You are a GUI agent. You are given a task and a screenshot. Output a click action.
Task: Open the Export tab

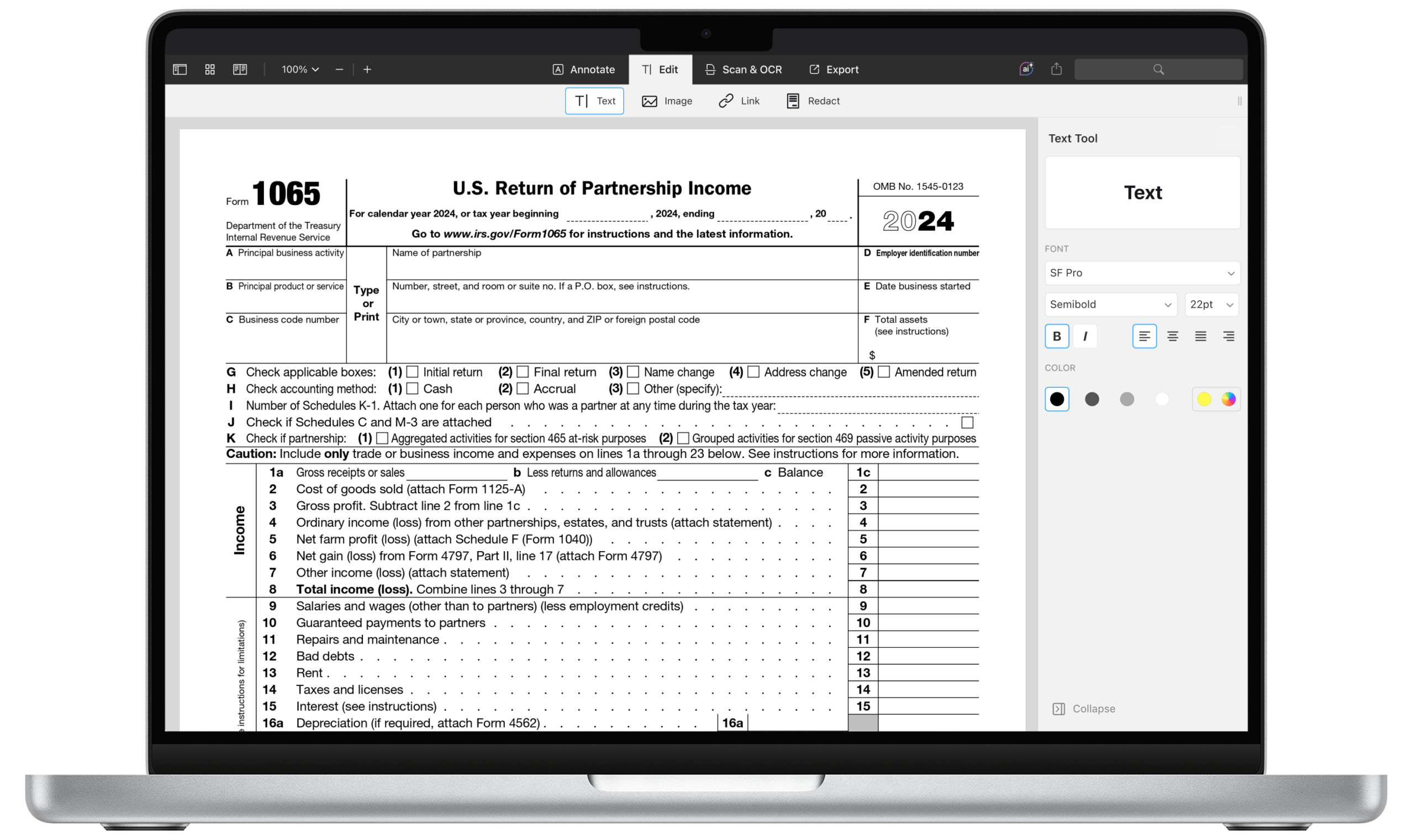[x=834, y=70]
